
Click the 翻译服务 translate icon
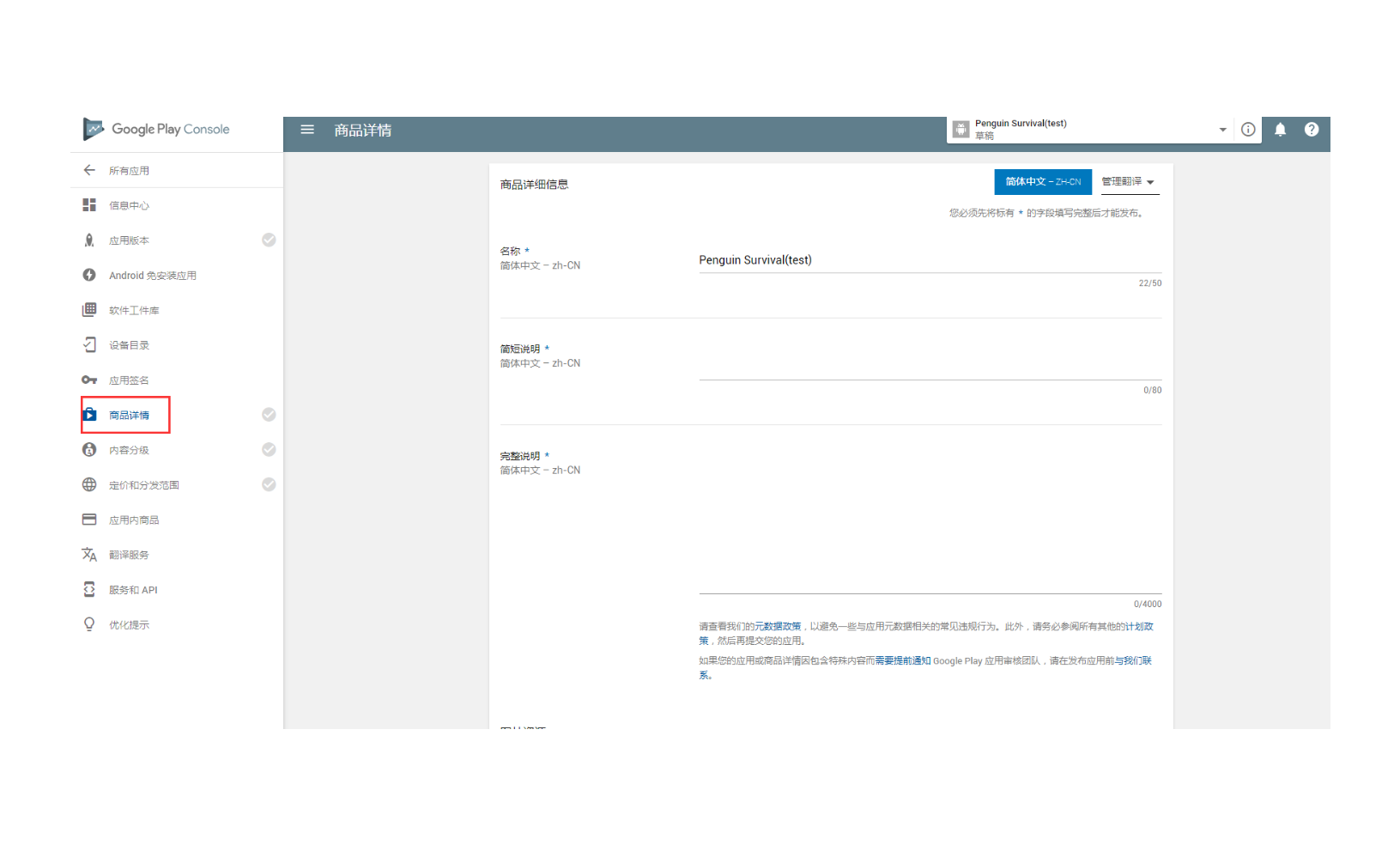pyautogui.click(x=89, y=555)
